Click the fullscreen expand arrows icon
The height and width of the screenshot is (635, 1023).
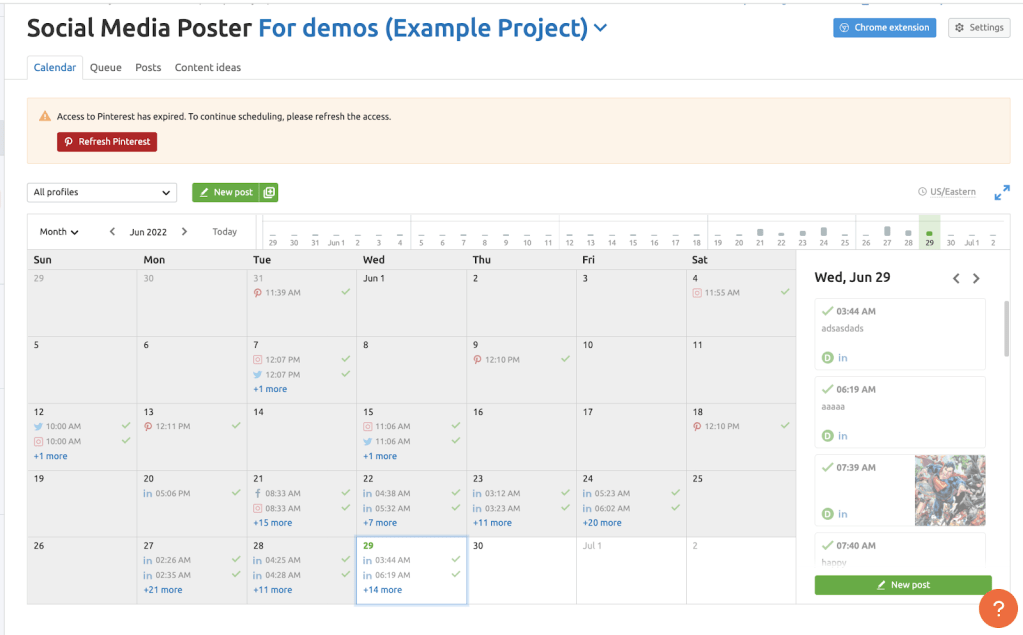[1001, 192]
